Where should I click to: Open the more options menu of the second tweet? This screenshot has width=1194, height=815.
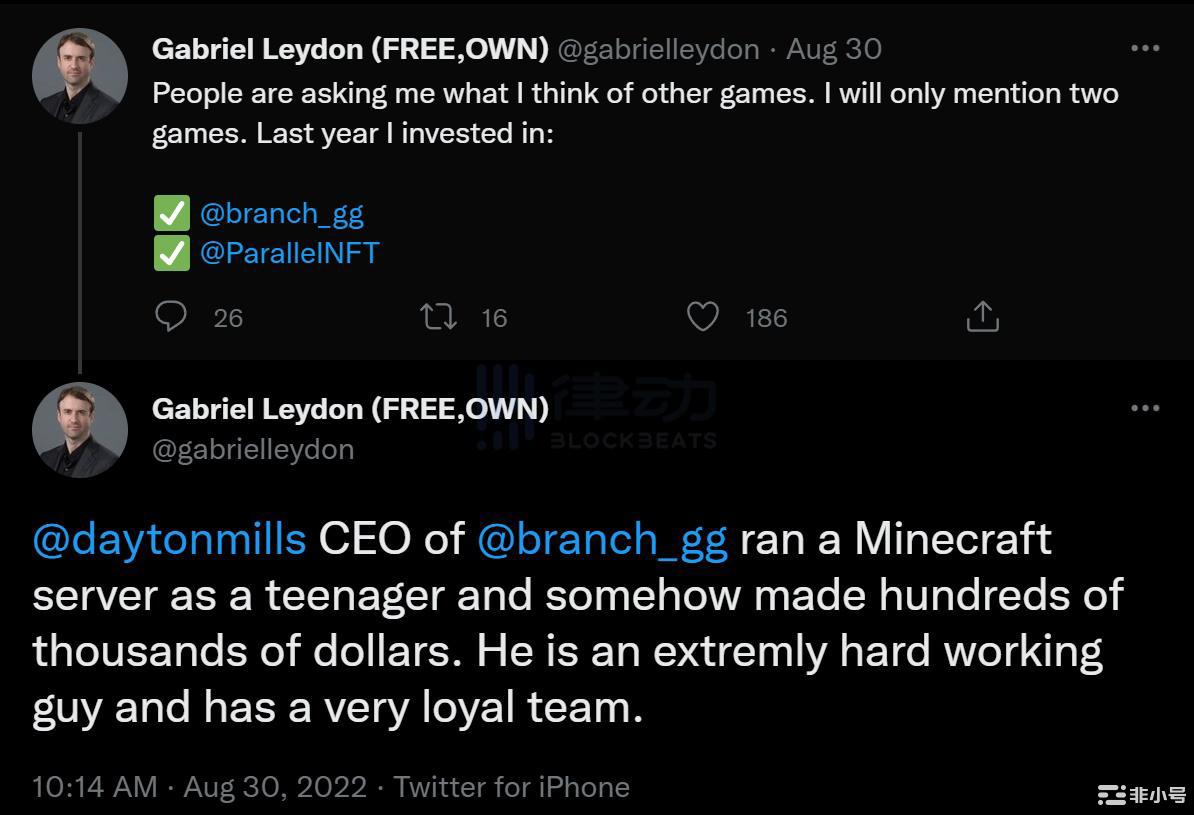(1145, 408)
